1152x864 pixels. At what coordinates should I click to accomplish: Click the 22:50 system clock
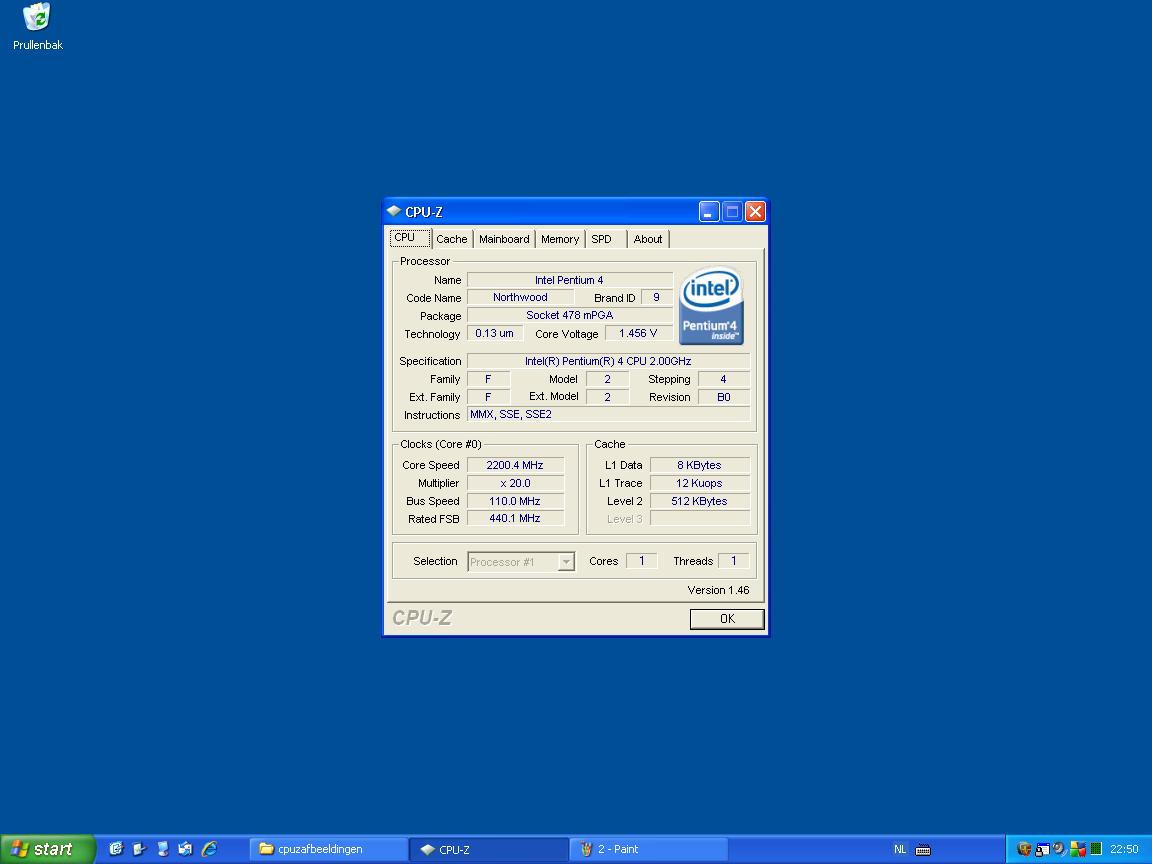[x=1124, y=849]
